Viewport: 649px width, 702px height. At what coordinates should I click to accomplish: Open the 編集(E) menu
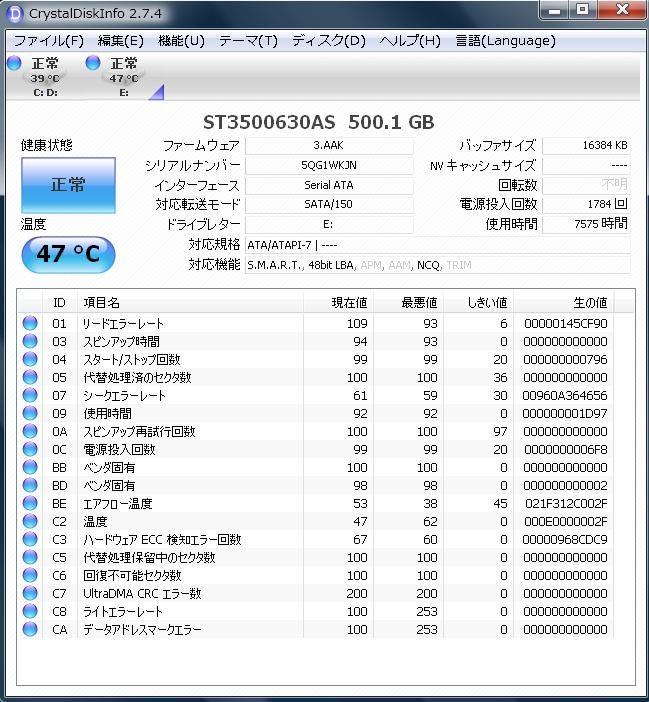[120, 41]
